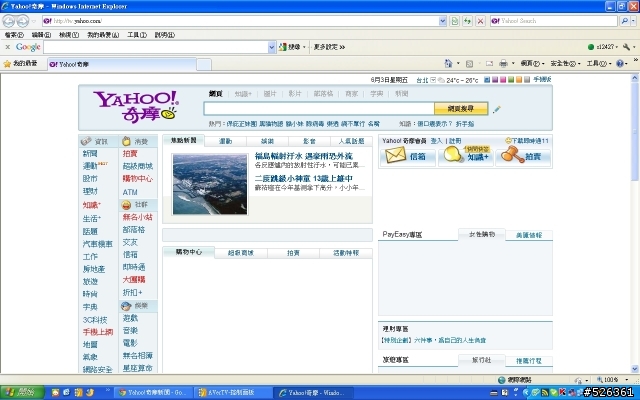This screenshot has height=400, width=640.
Task: Click the Yahoo Search magnifier button
Action: [x=624, y=21]
